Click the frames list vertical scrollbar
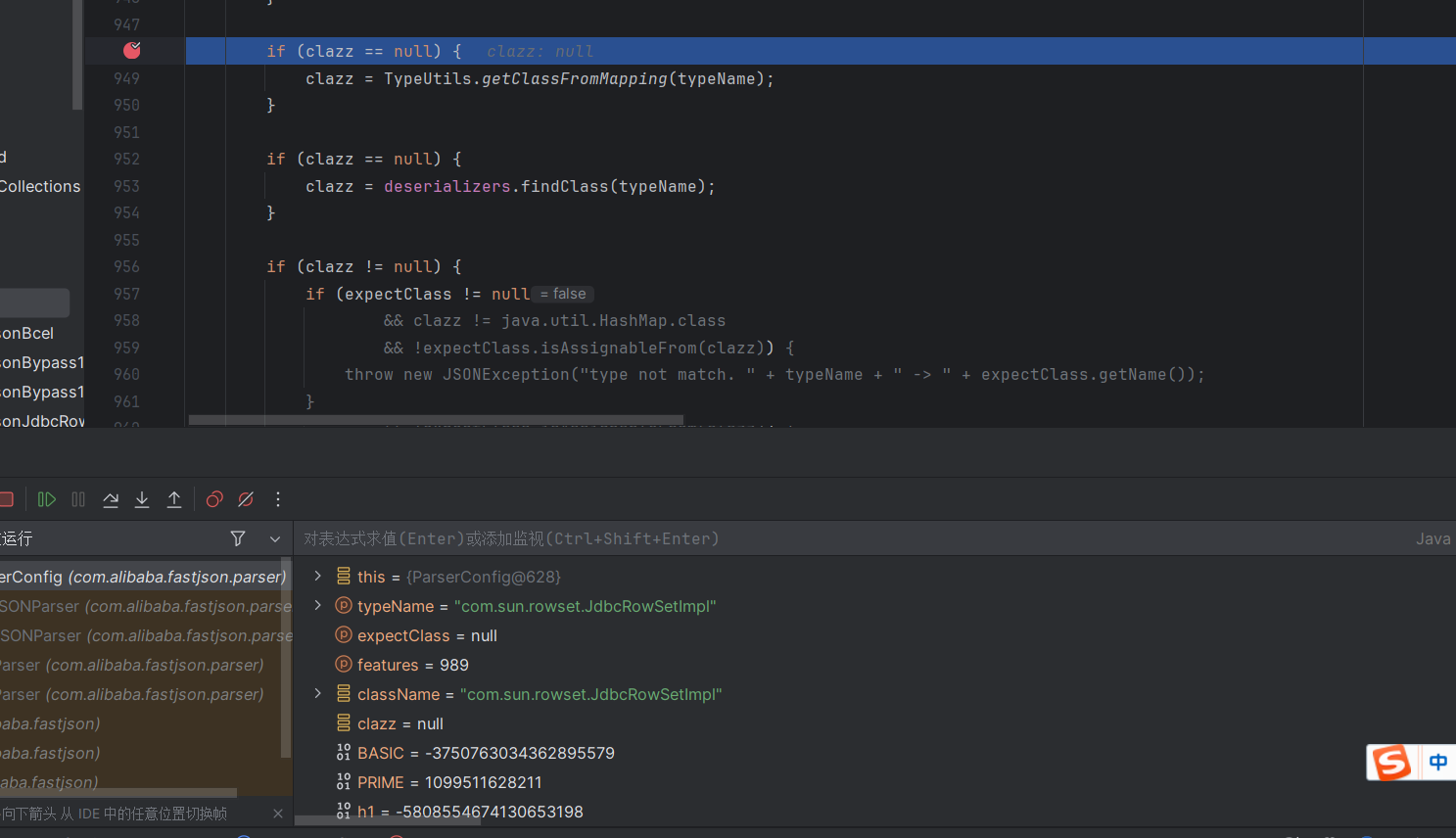The height and width of the screenshot is (838, 1456). click(286, 658)
